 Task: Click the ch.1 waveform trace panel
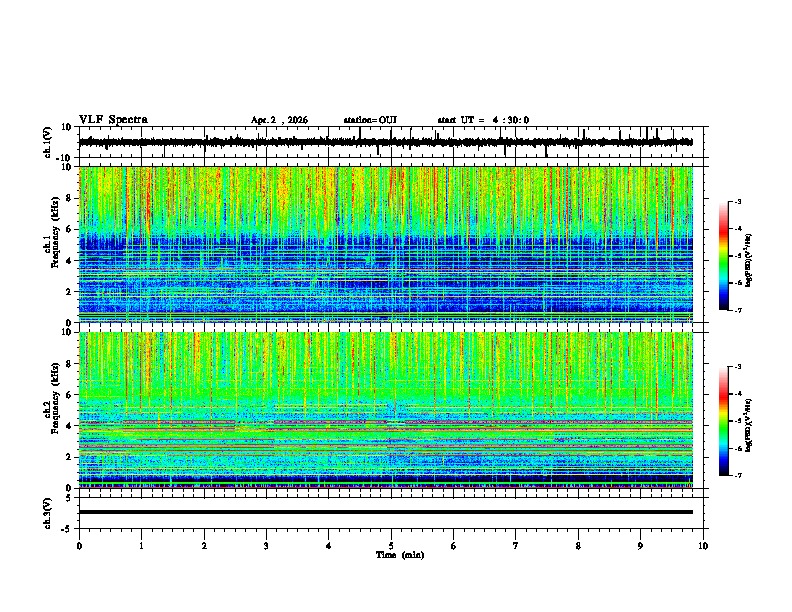(393, 142)
